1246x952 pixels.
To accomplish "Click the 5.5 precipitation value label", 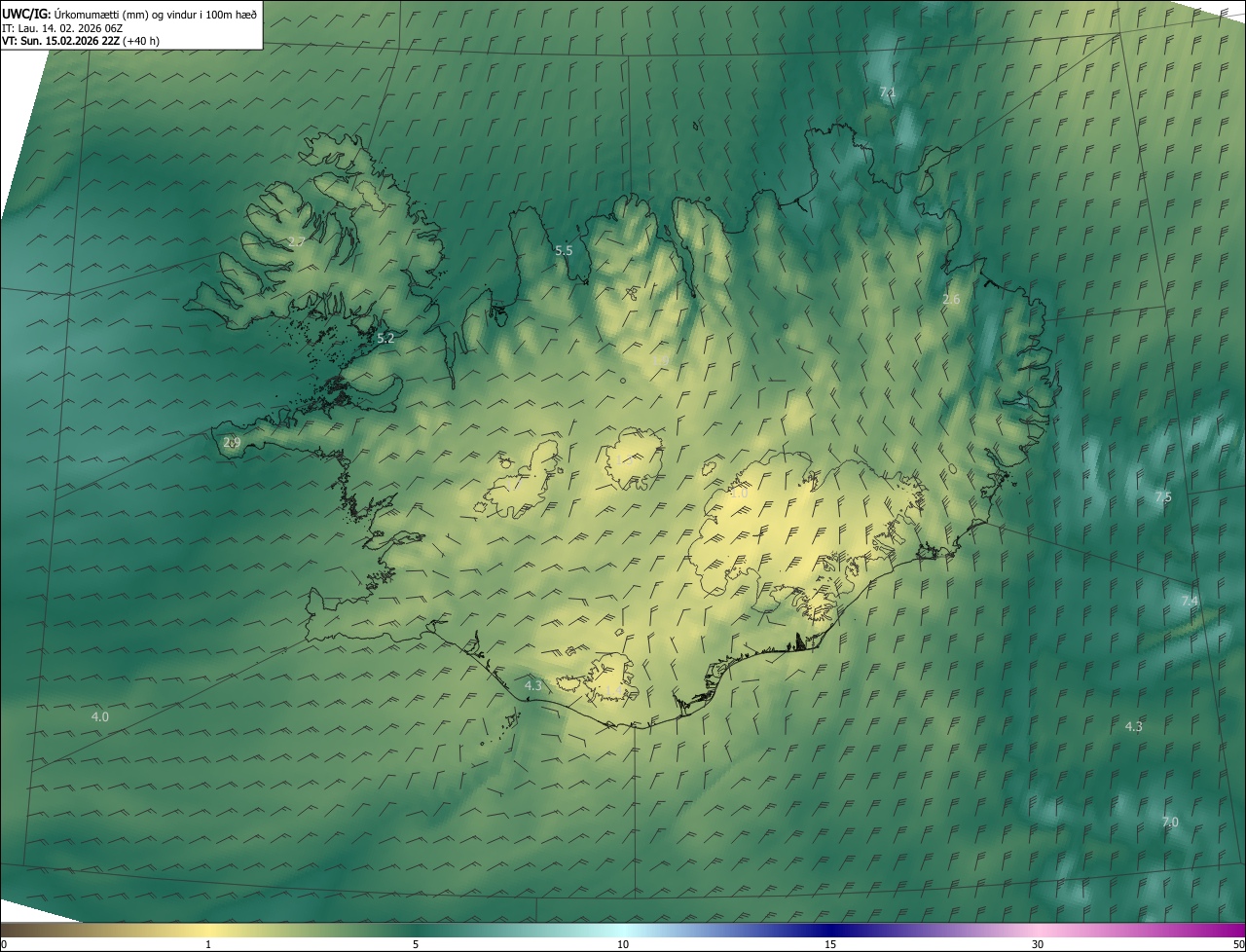I will [x=564, y=250].
